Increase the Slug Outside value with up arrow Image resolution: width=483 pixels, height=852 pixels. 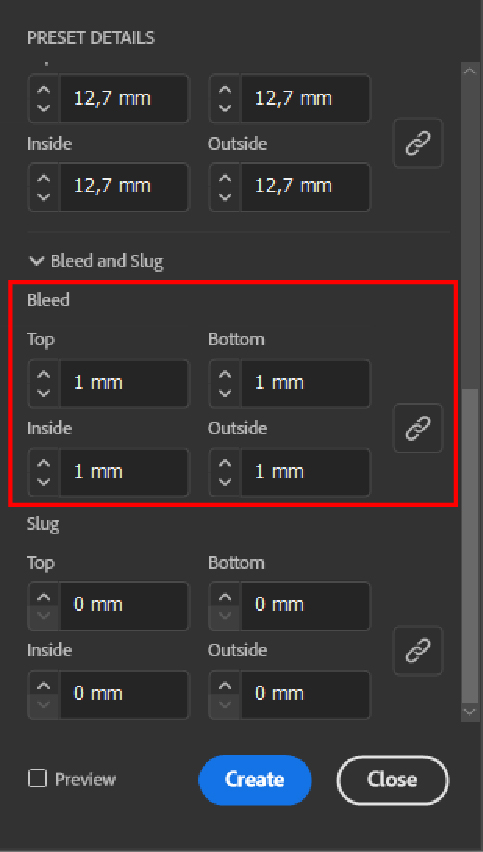pos(225,686)
